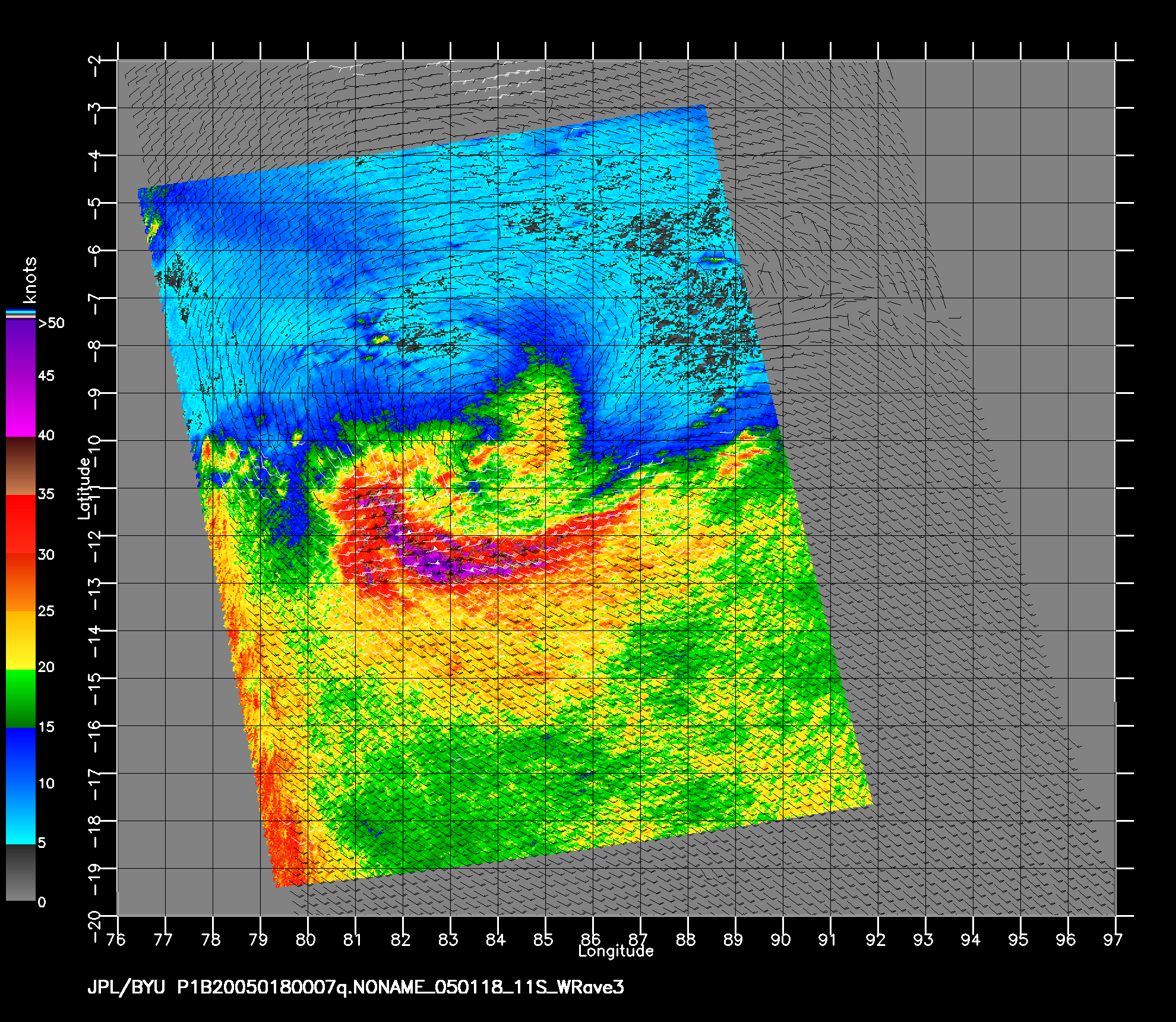Image resolution: width=1176 pixels, height=1022 pixels.
Task: Click the dark blue 10-15 knots colorbar segment
Action: tap(21, 756)
